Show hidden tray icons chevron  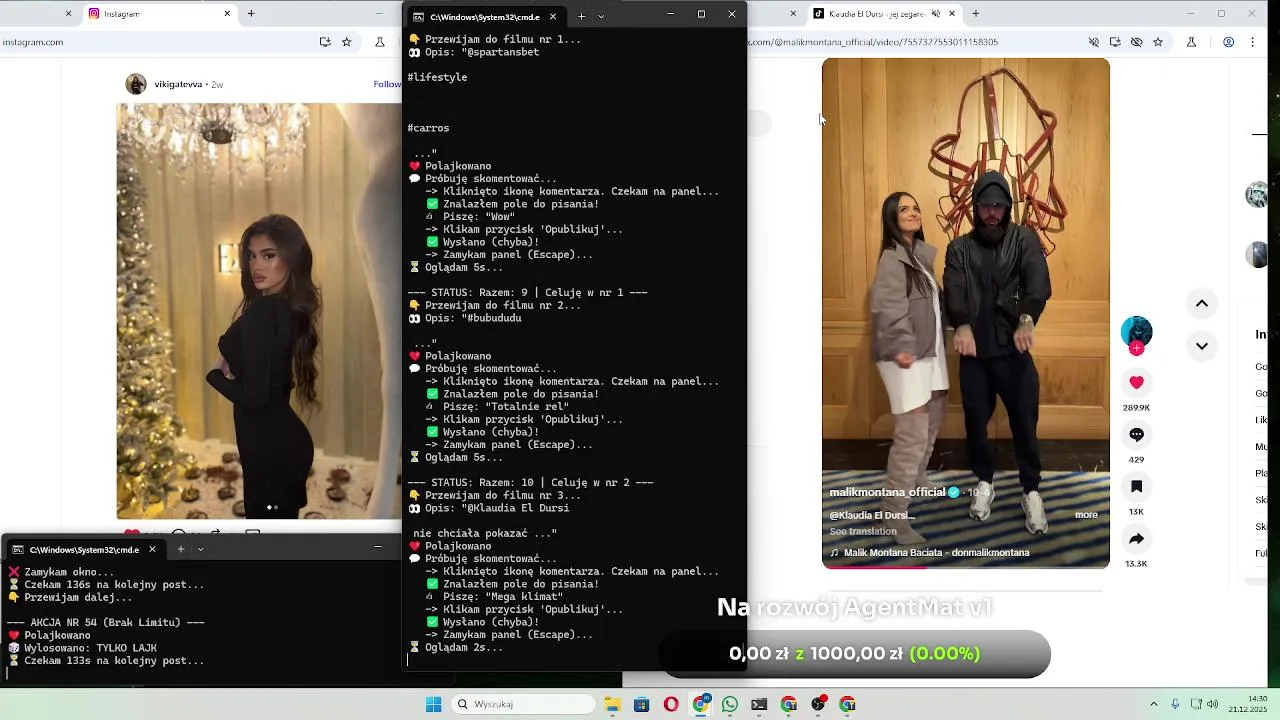coord(1153,704)
